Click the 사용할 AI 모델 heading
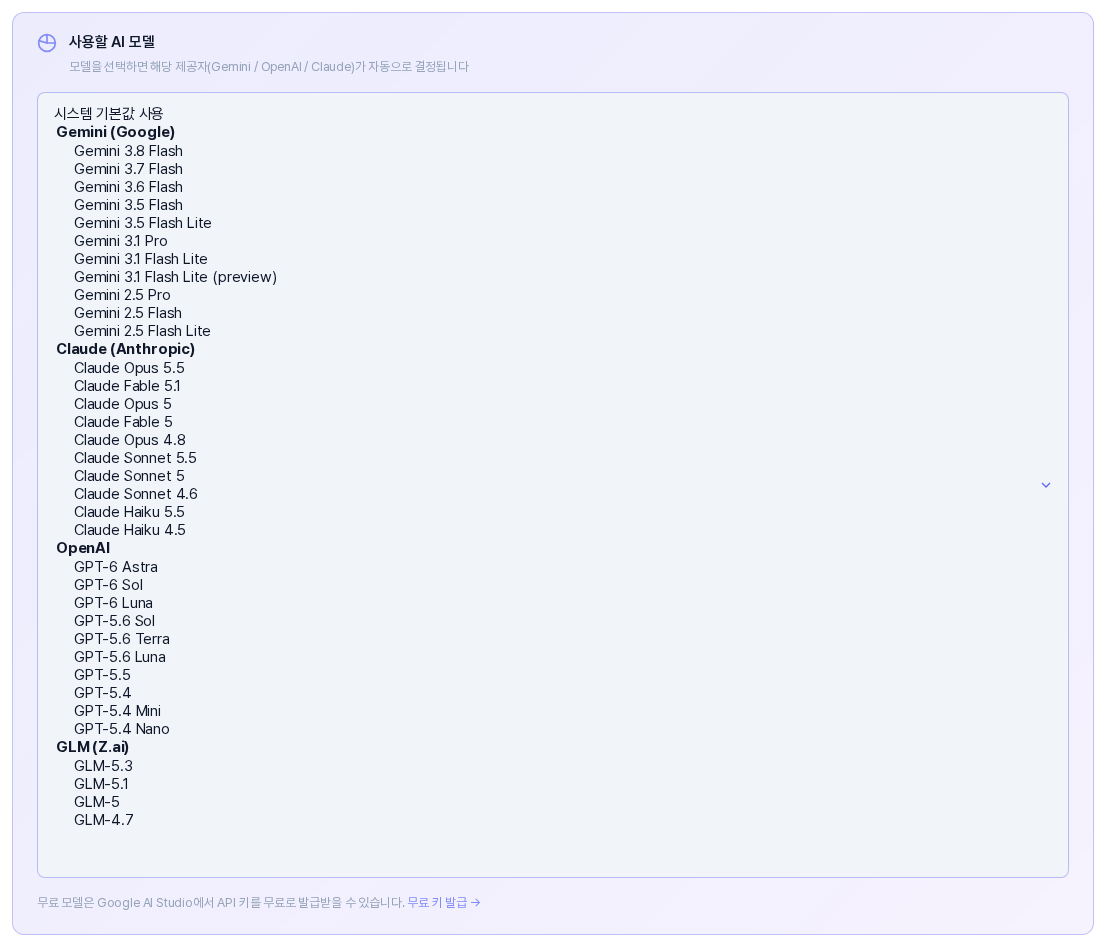The height and width of the screenshot is (946, 1106). tap(111, 42)
